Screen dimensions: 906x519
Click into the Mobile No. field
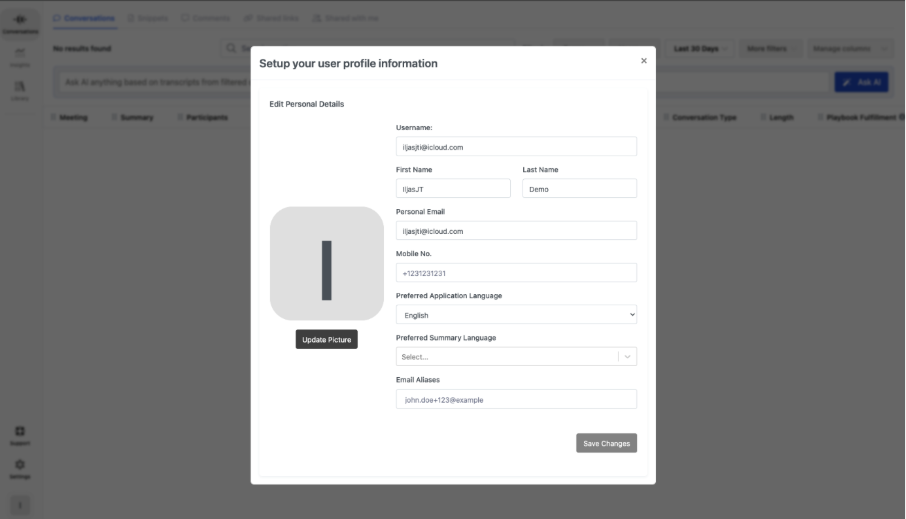point(516,273)
